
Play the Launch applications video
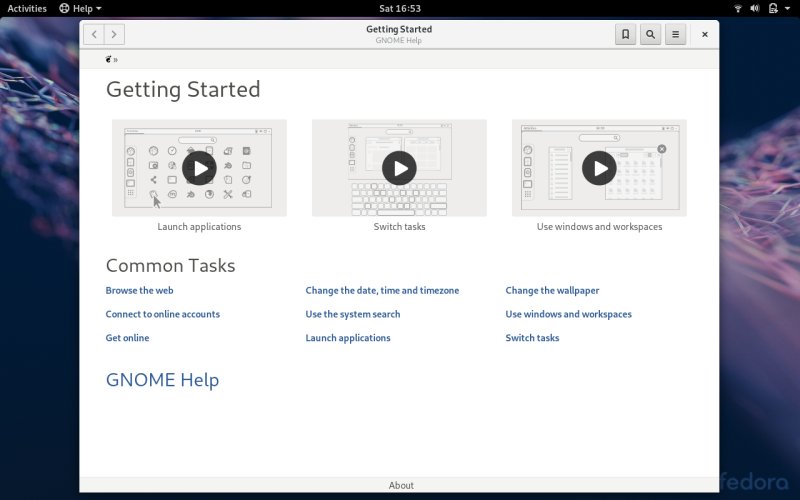pyautogui.click(x=199, y=168)
